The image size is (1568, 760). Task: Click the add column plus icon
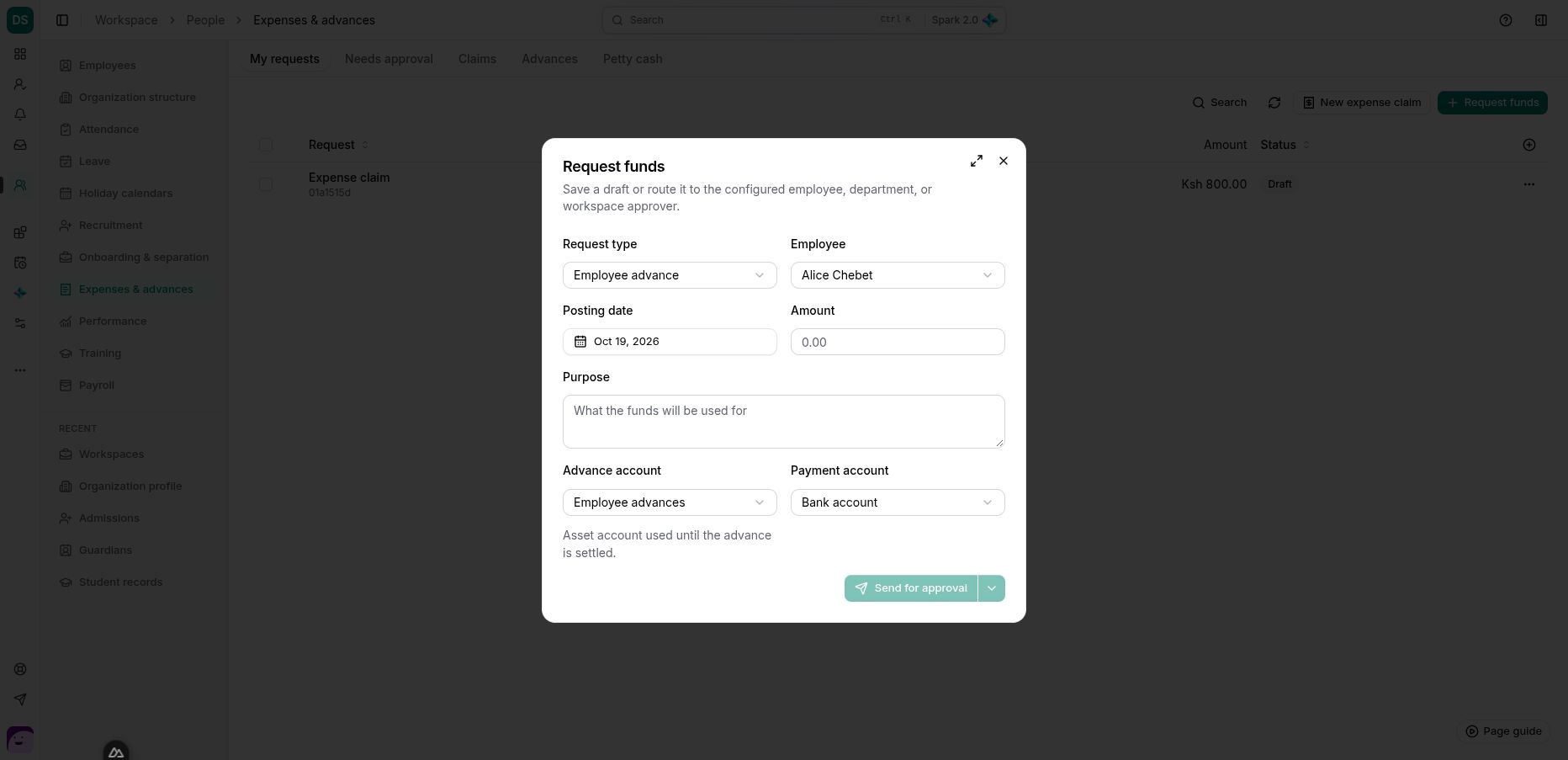point(1529,145)
